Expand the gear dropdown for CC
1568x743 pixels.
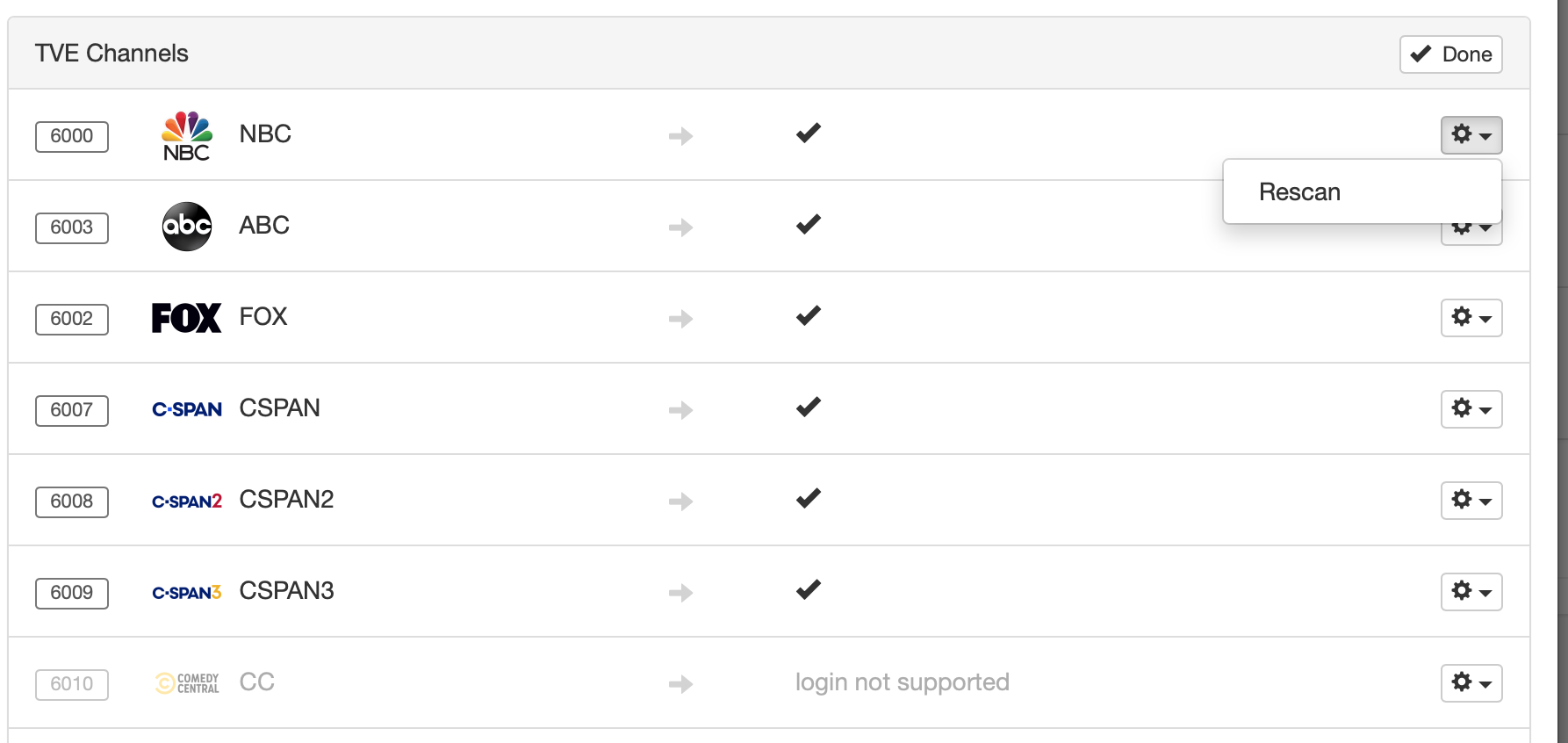coord(1471,683)
